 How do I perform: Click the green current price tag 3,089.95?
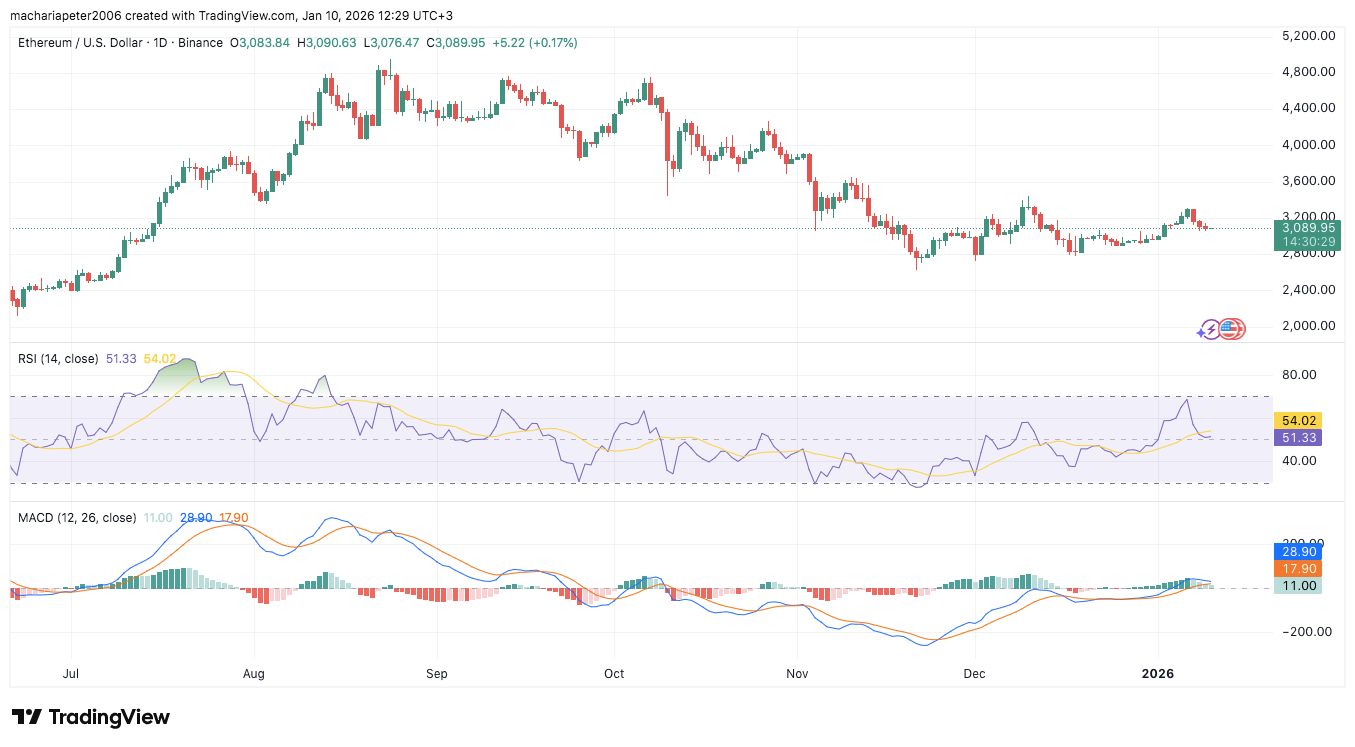[1307, 228]
